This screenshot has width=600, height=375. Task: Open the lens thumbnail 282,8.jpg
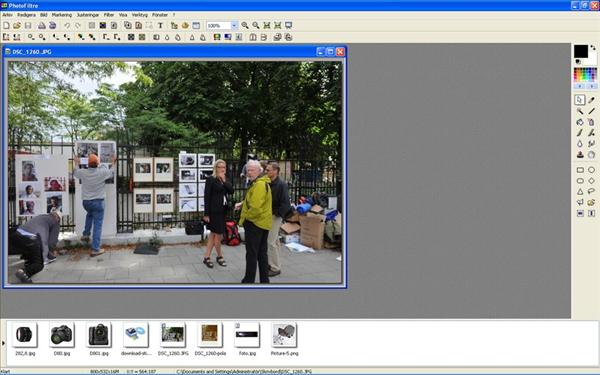pyautogui.click(x=24, y=335)
